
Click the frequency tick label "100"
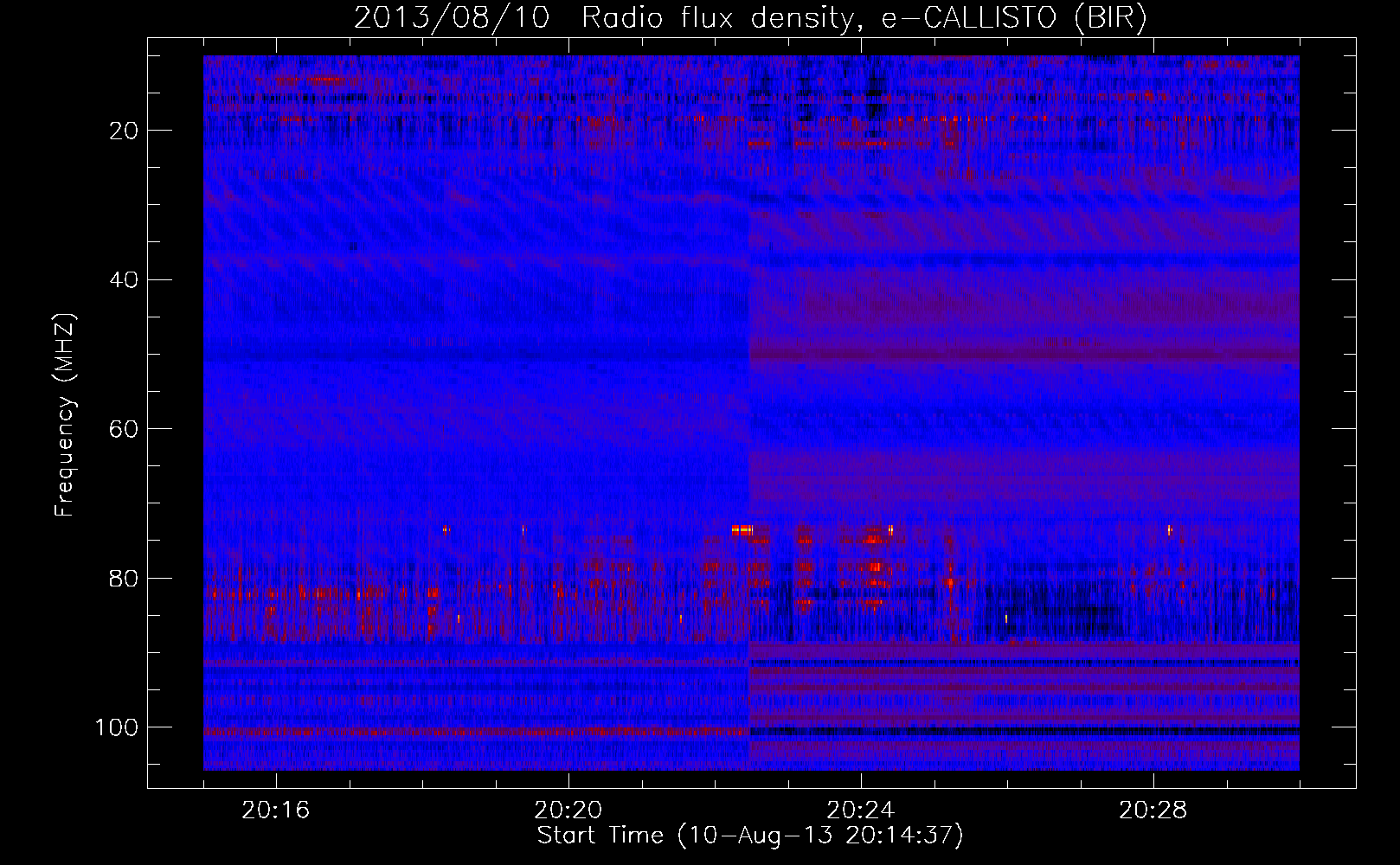pyautogui.click(x=117, y=727)
